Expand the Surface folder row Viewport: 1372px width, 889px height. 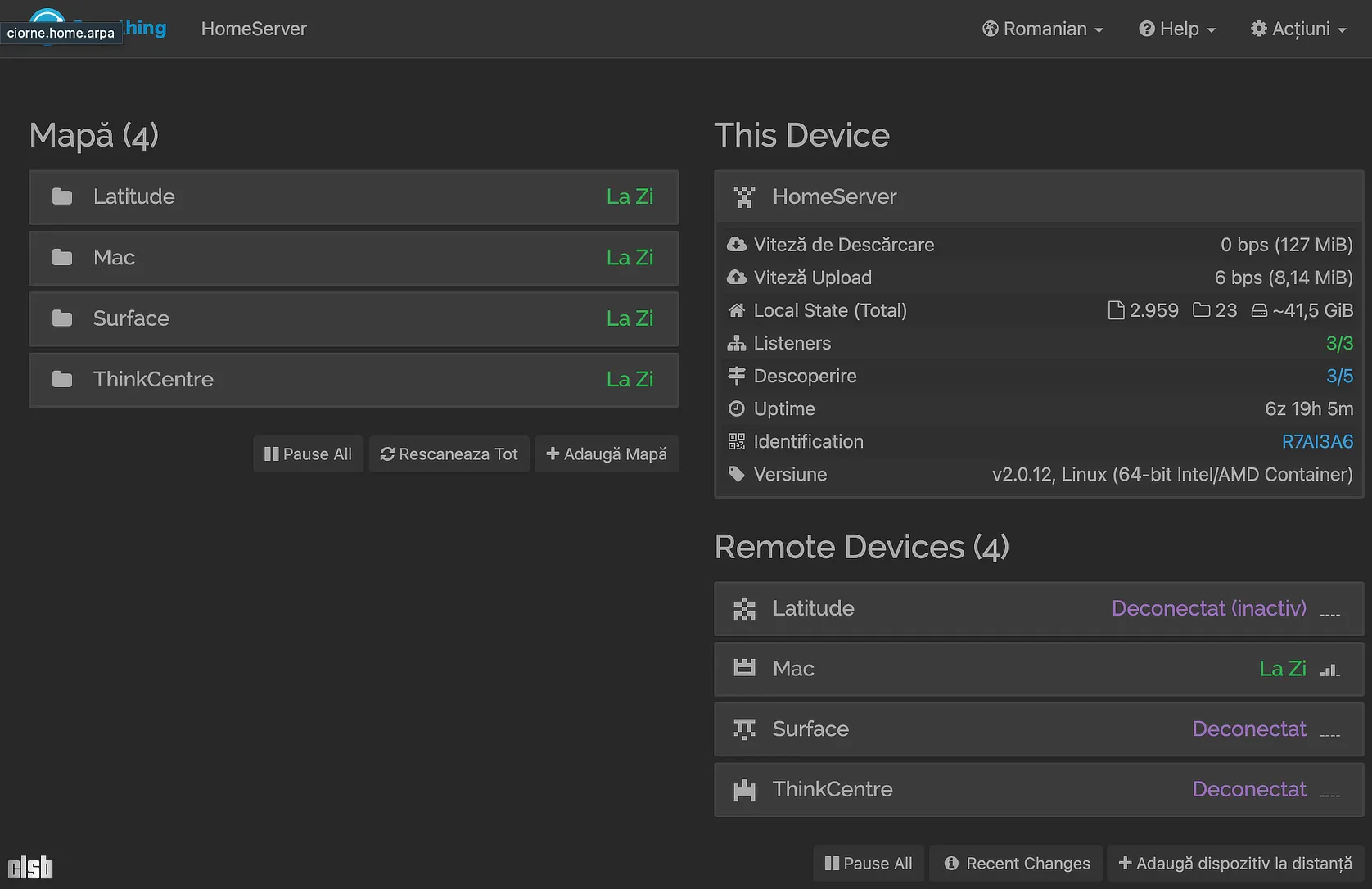353,318
